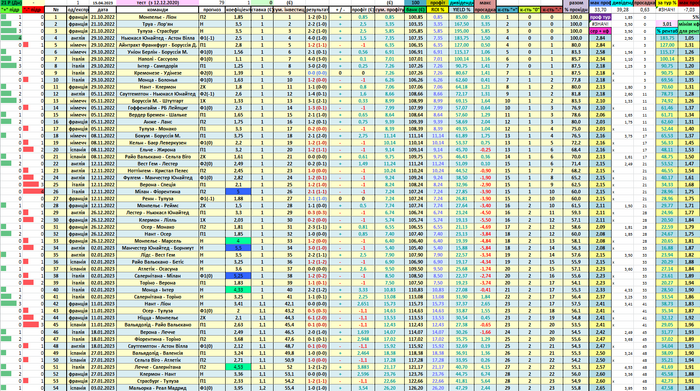This screenshot has width=700, height=391.
Task: Select 'Фулгем - Манчестер Юнайтед' cell
Action: pyautogui.click(x=158, y=178)
